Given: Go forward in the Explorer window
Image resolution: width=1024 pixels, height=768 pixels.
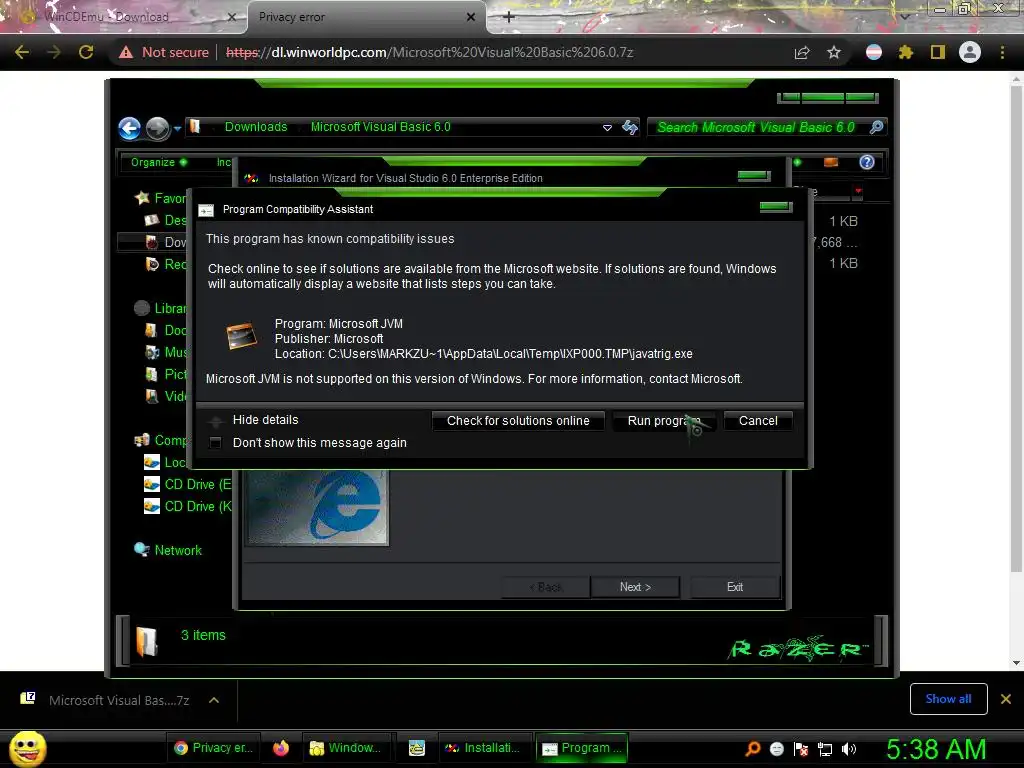Looking at the screenshot, I should (157, 128).
